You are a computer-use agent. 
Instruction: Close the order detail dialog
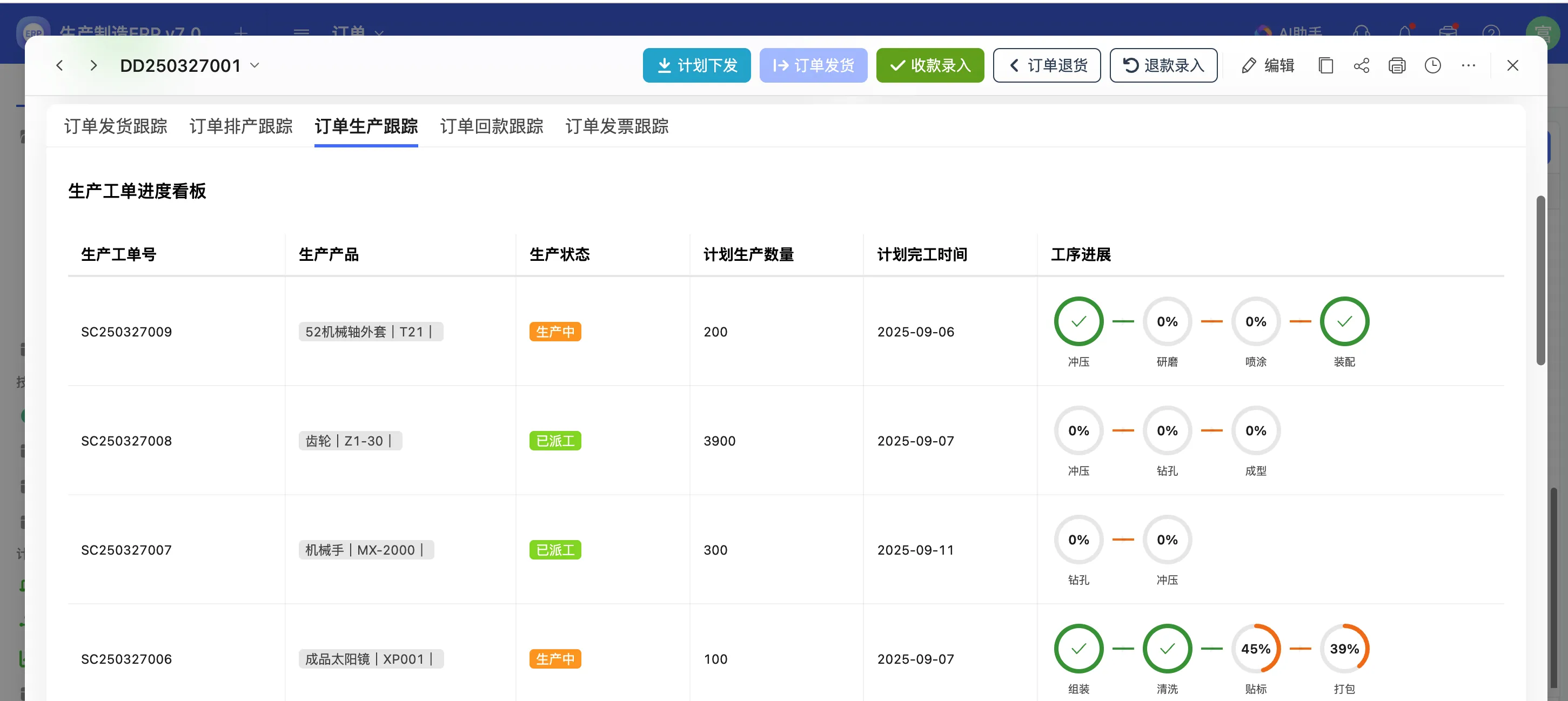(1512, 65)
